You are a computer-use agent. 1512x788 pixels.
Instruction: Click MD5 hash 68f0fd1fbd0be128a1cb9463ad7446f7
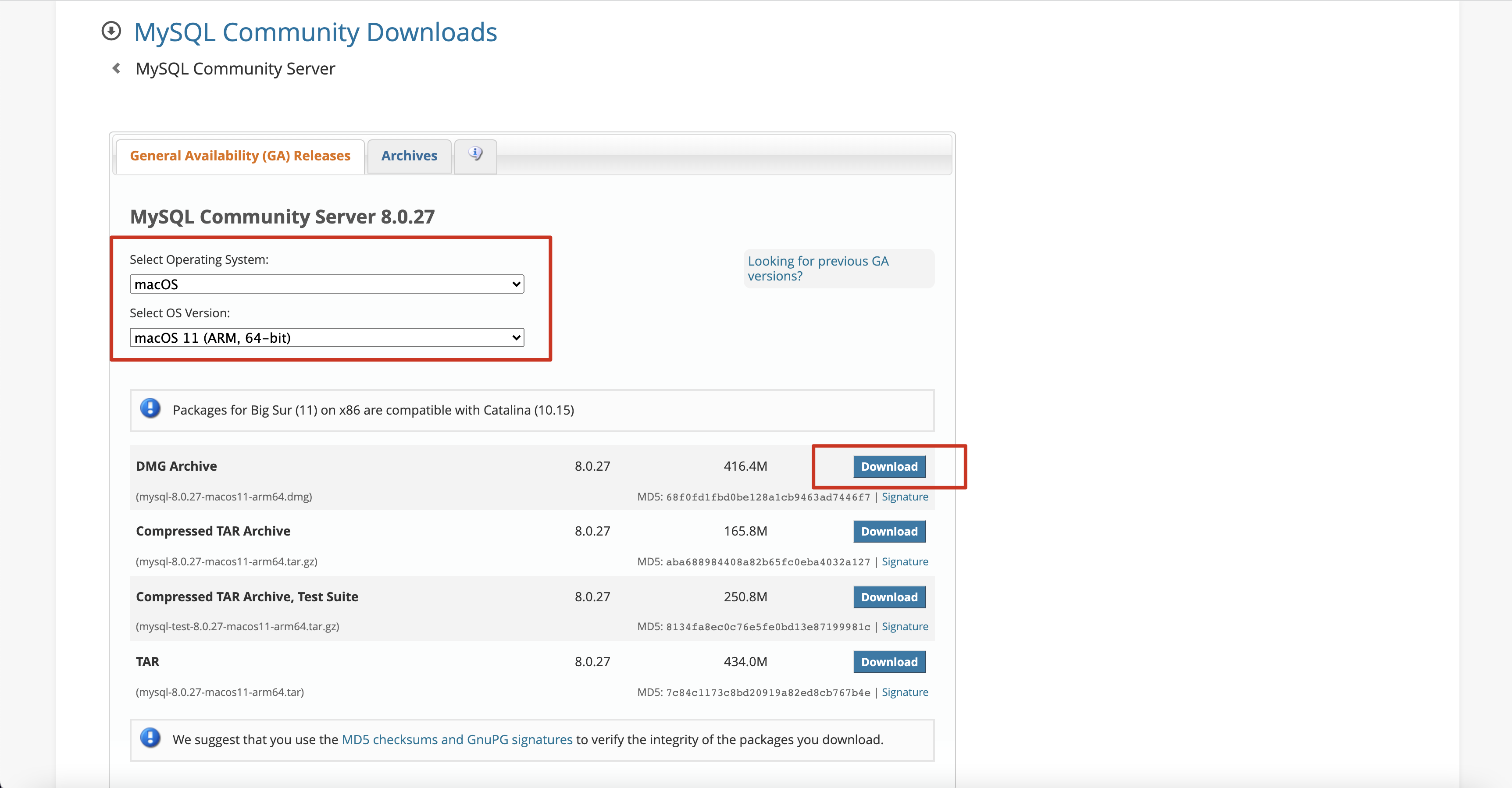(x=768, y=497)
